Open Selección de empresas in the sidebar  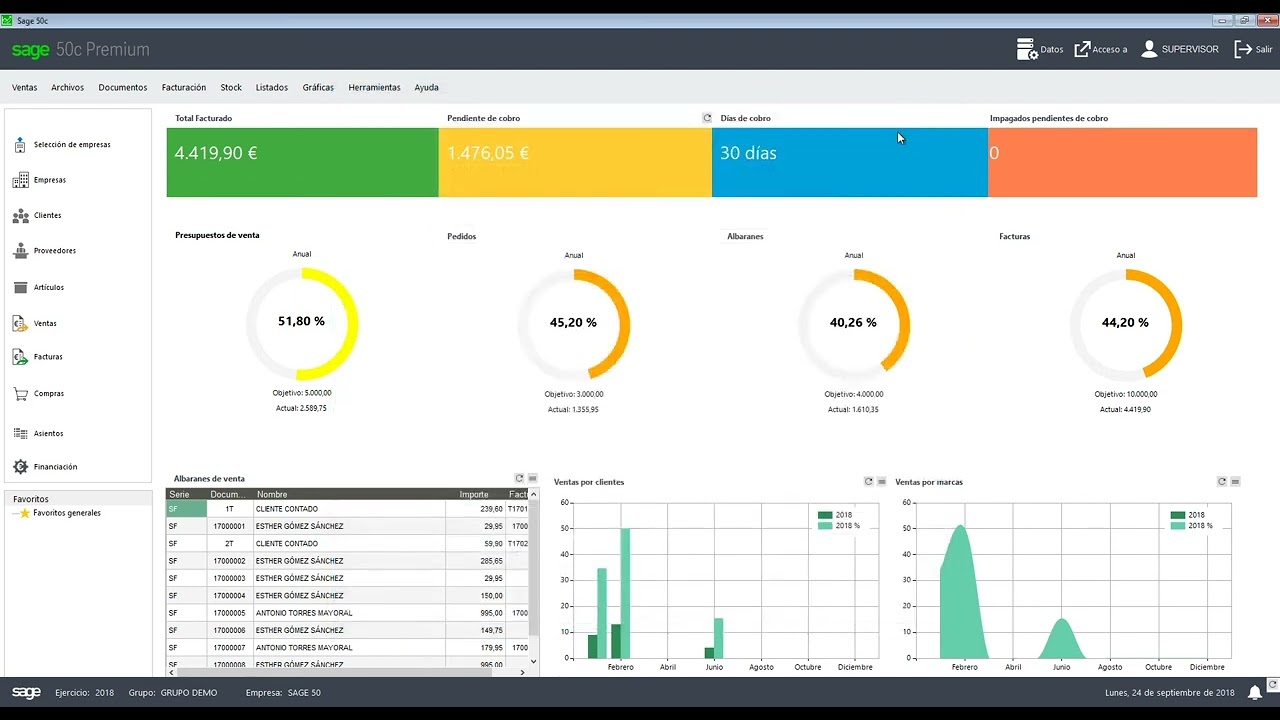click(62, 145)
